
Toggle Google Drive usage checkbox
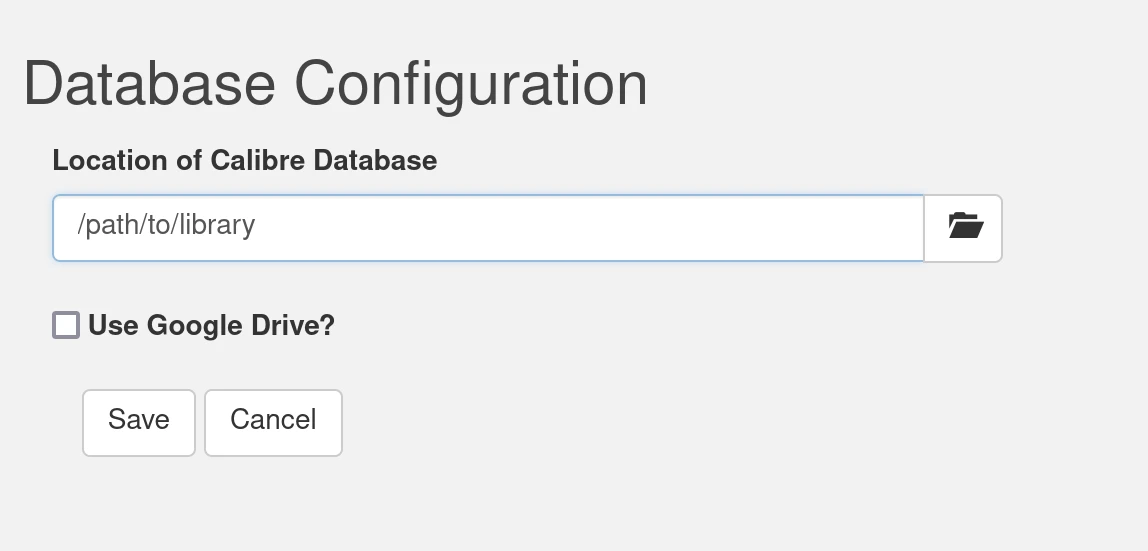click(x=66, y=325)
